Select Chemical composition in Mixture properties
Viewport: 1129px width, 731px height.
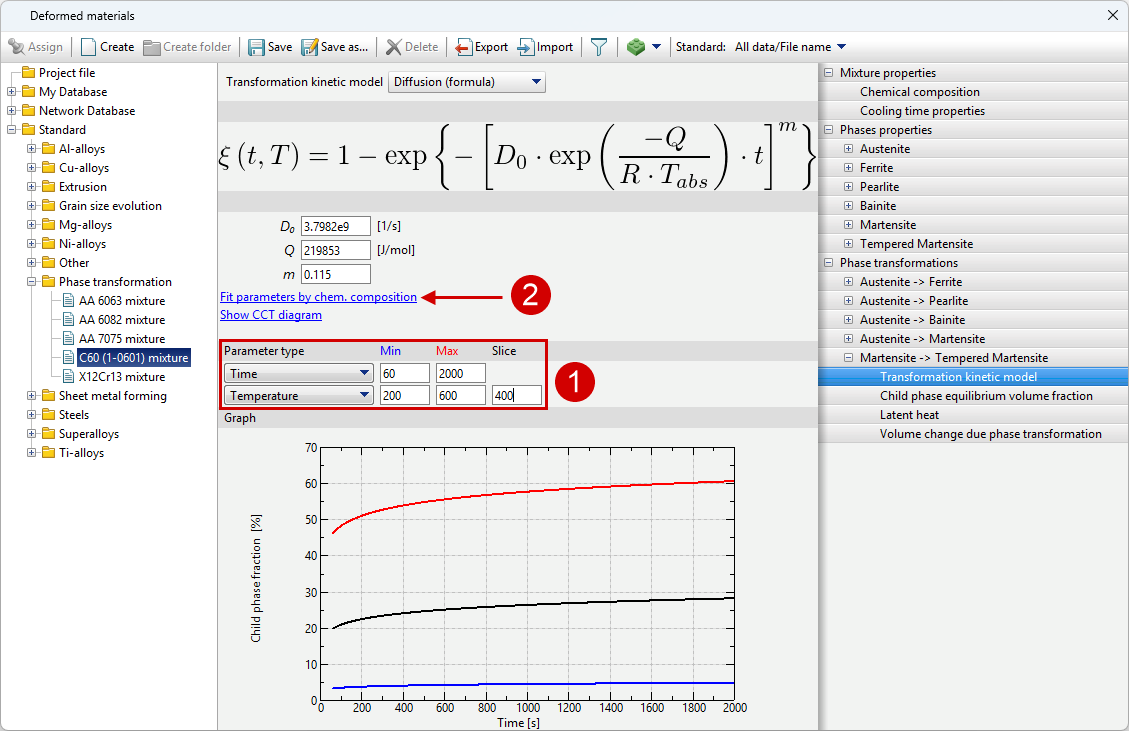(x=919, y=92)
